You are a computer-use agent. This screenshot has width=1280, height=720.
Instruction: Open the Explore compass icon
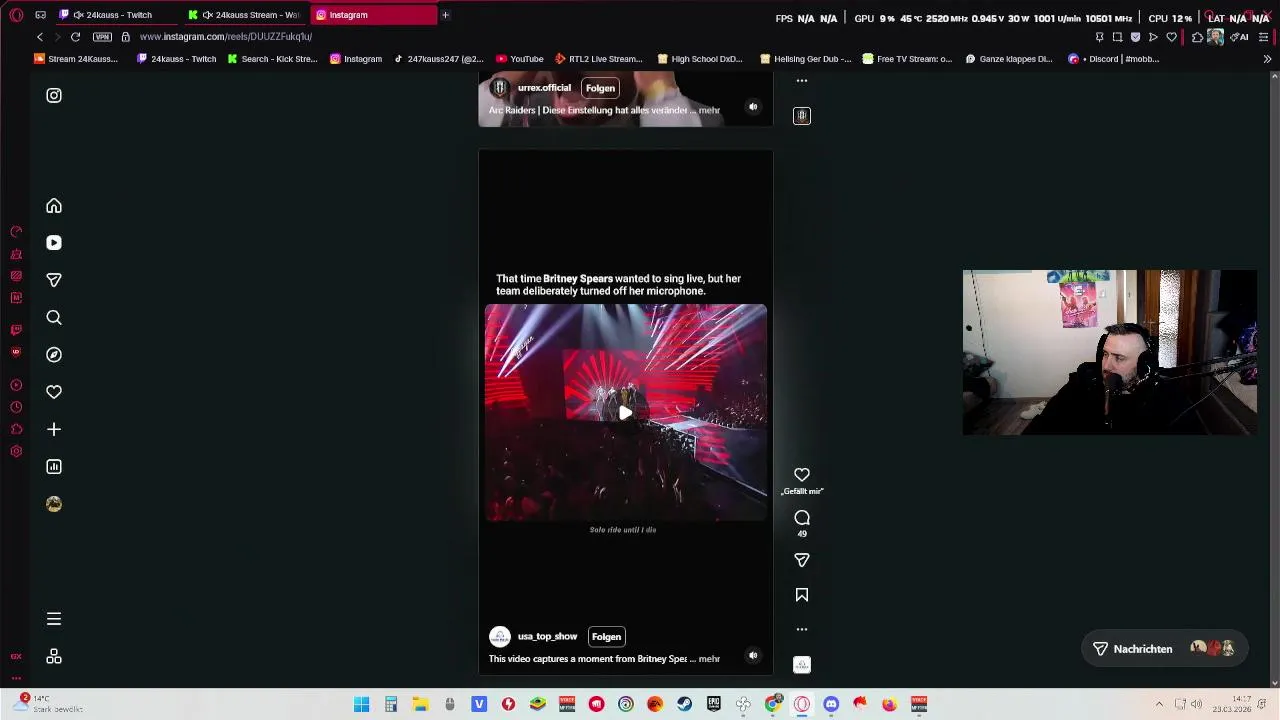(54, 355)
